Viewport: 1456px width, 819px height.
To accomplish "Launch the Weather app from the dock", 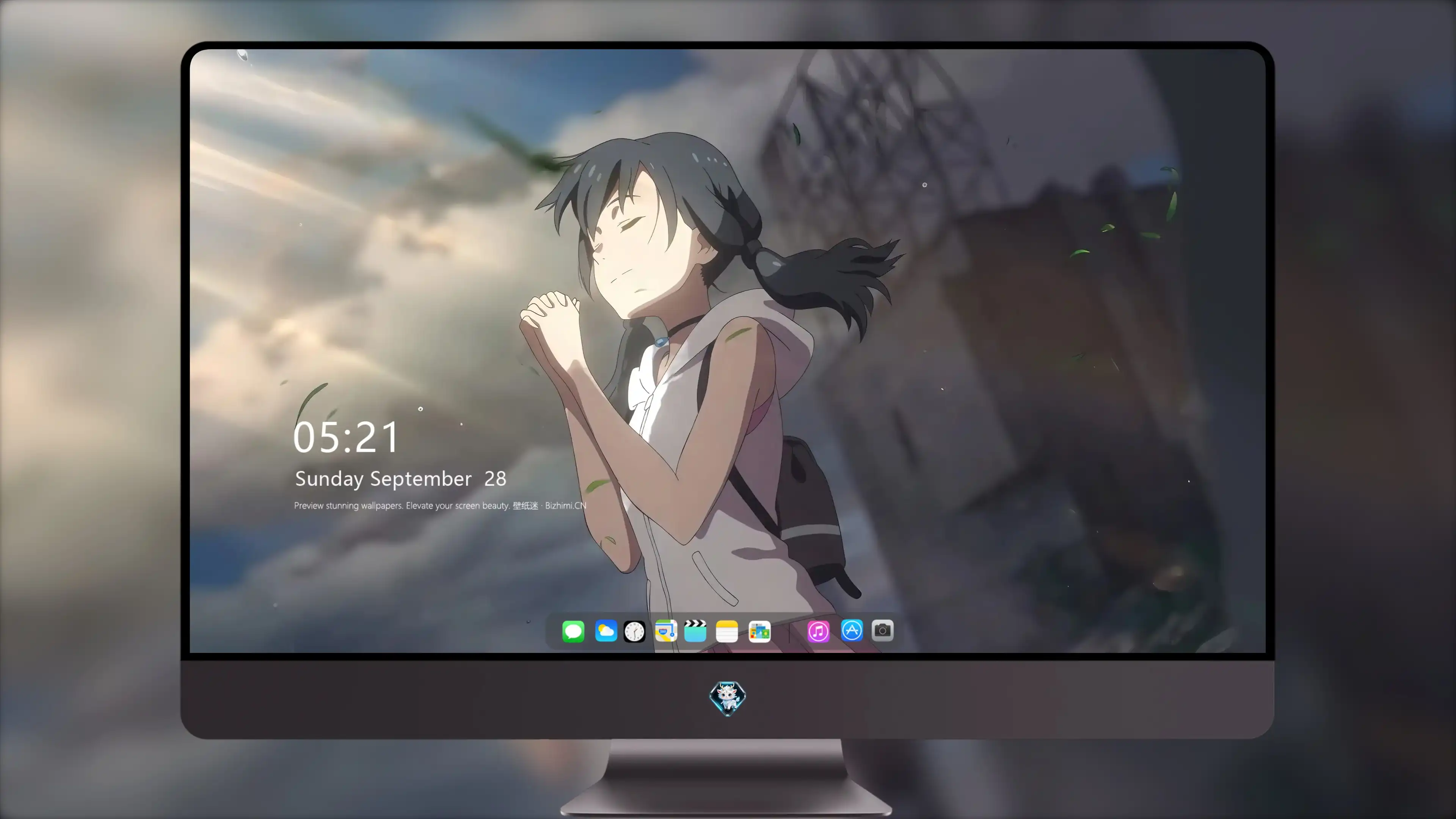I will pyautogui.click(x=606, y=631).
